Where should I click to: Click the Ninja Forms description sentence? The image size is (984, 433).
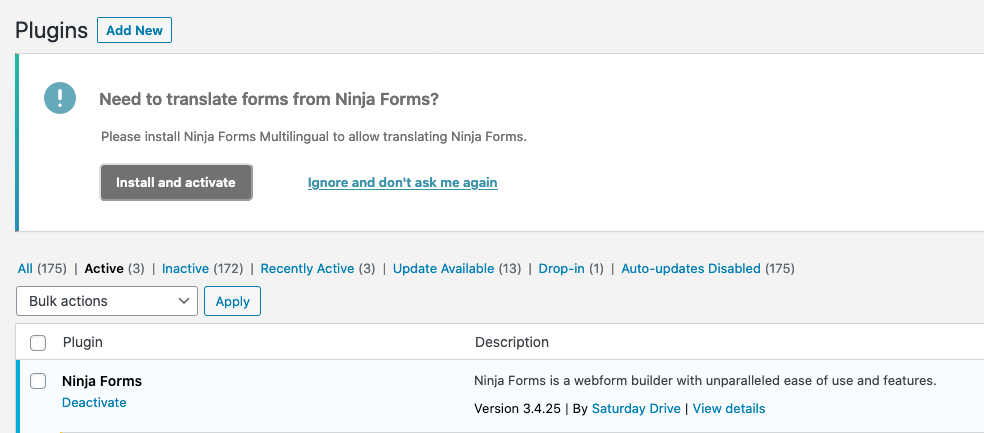[705, 381]
